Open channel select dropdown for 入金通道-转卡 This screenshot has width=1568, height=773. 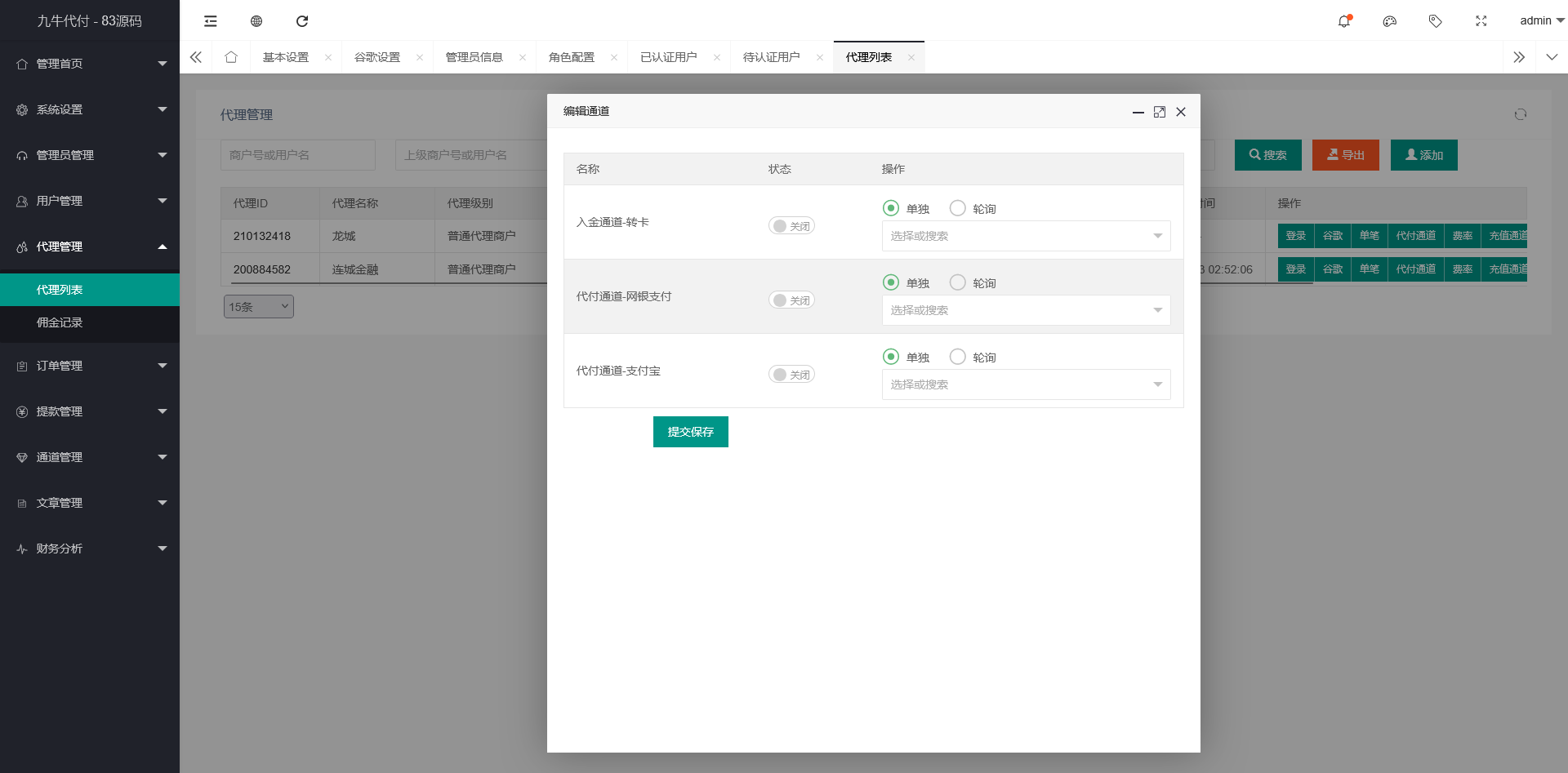(x=1026, y=236)
